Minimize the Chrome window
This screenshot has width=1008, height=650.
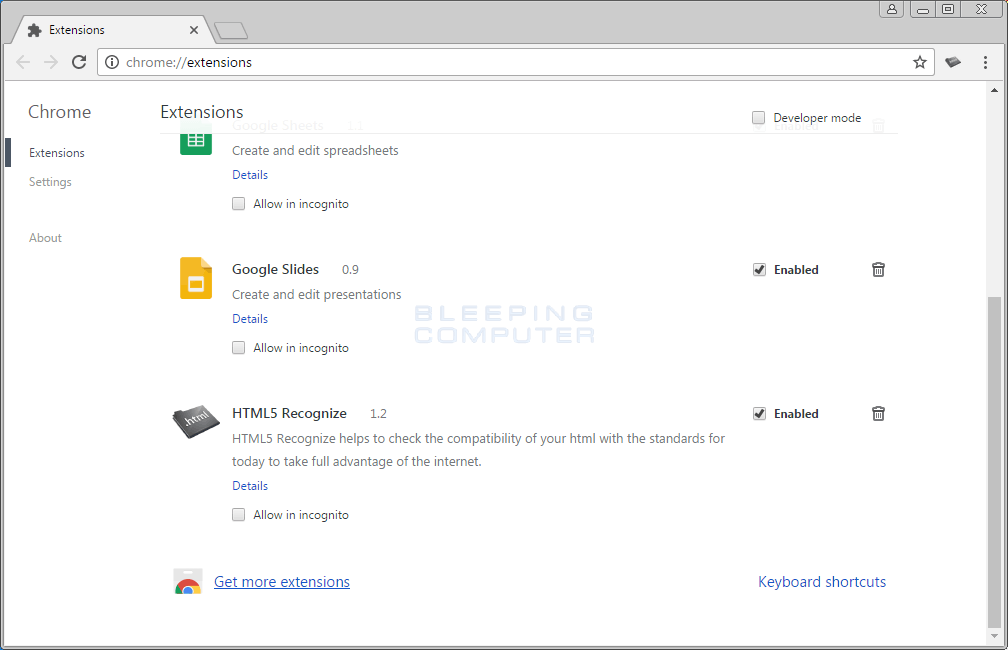click(922, 9)
